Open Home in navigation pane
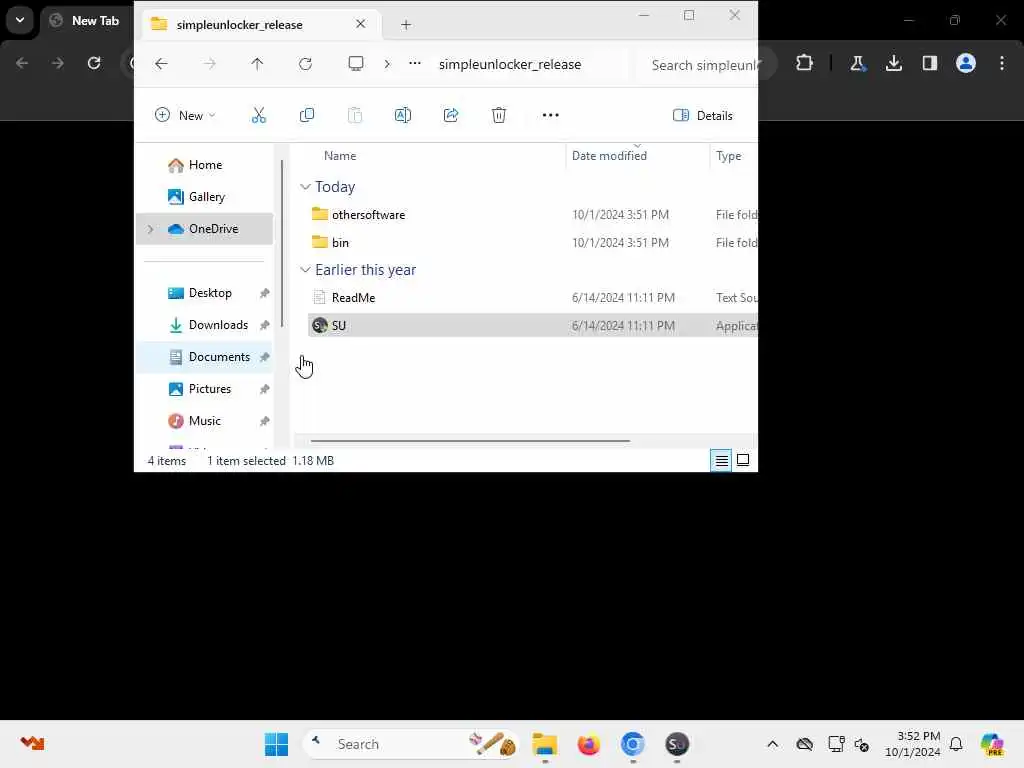This screenshot has width=1024, height=768. tap(205, 165)
